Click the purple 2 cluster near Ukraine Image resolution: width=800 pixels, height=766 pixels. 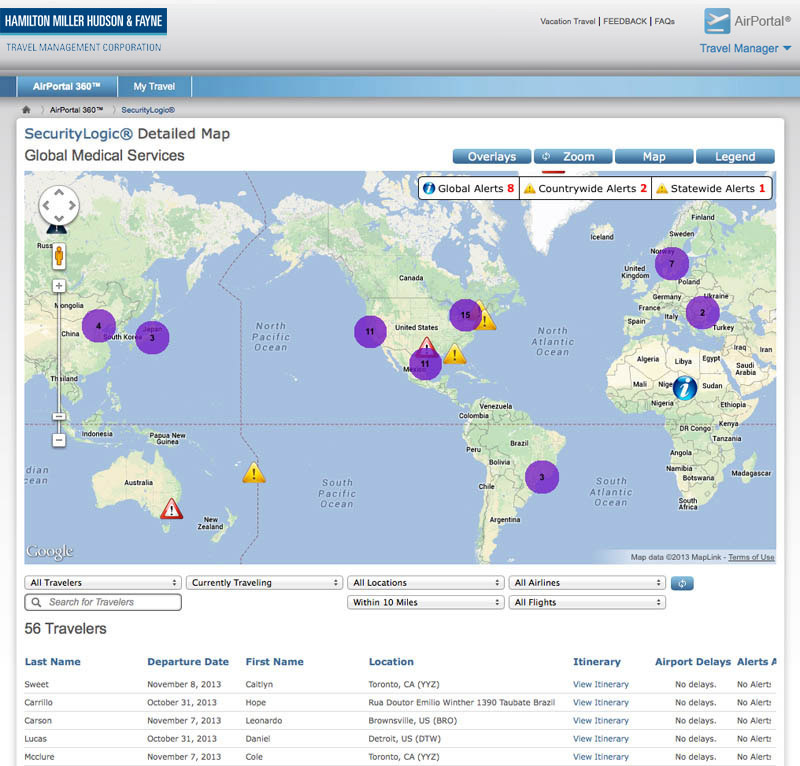pyautogui.click(x=703, y=312)
